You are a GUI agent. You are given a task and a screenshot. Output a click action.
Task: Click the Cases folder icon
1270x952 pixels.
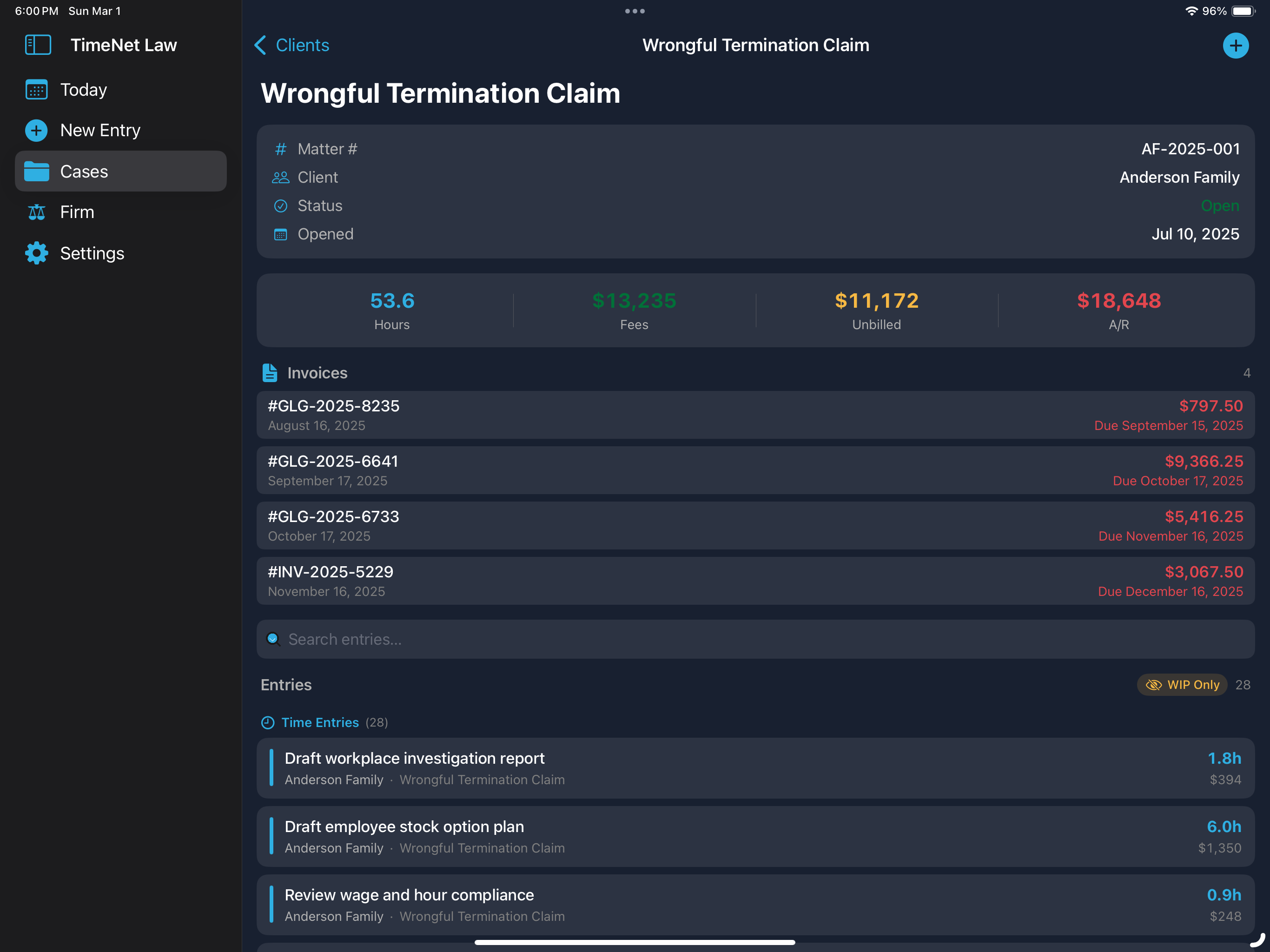37,171
